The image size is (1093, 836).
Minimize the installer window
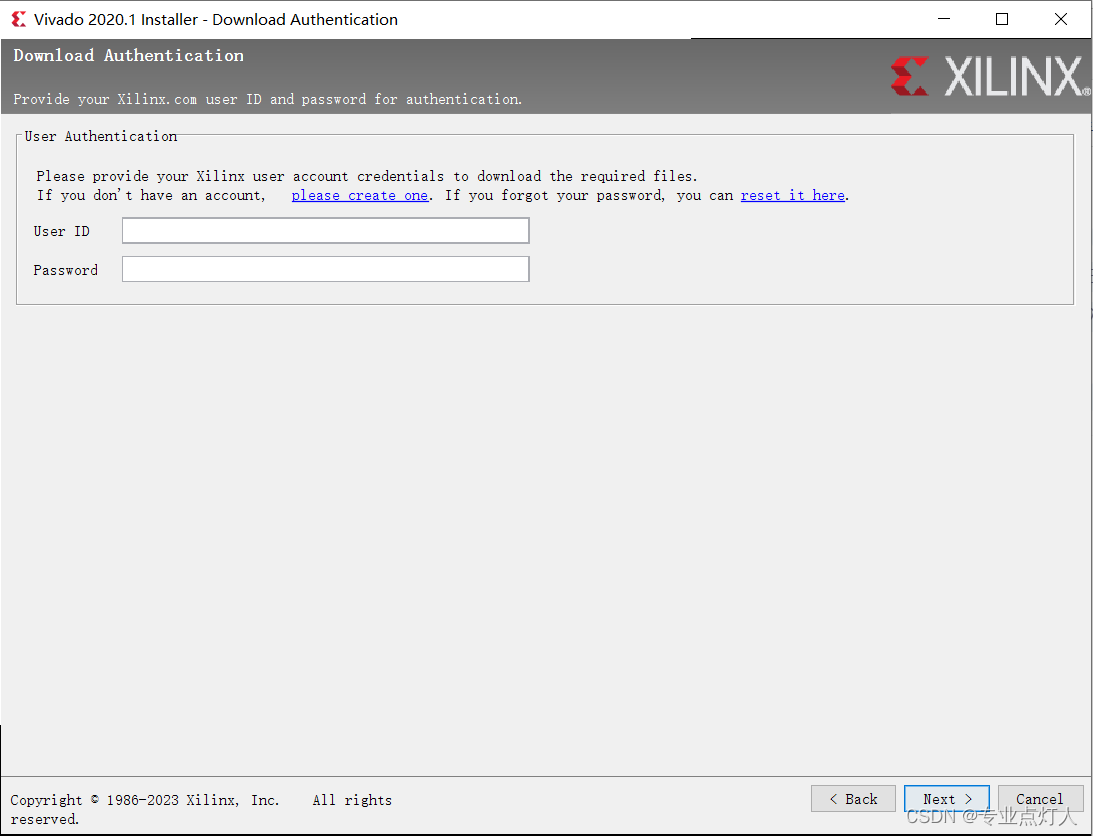click(944, 19)
